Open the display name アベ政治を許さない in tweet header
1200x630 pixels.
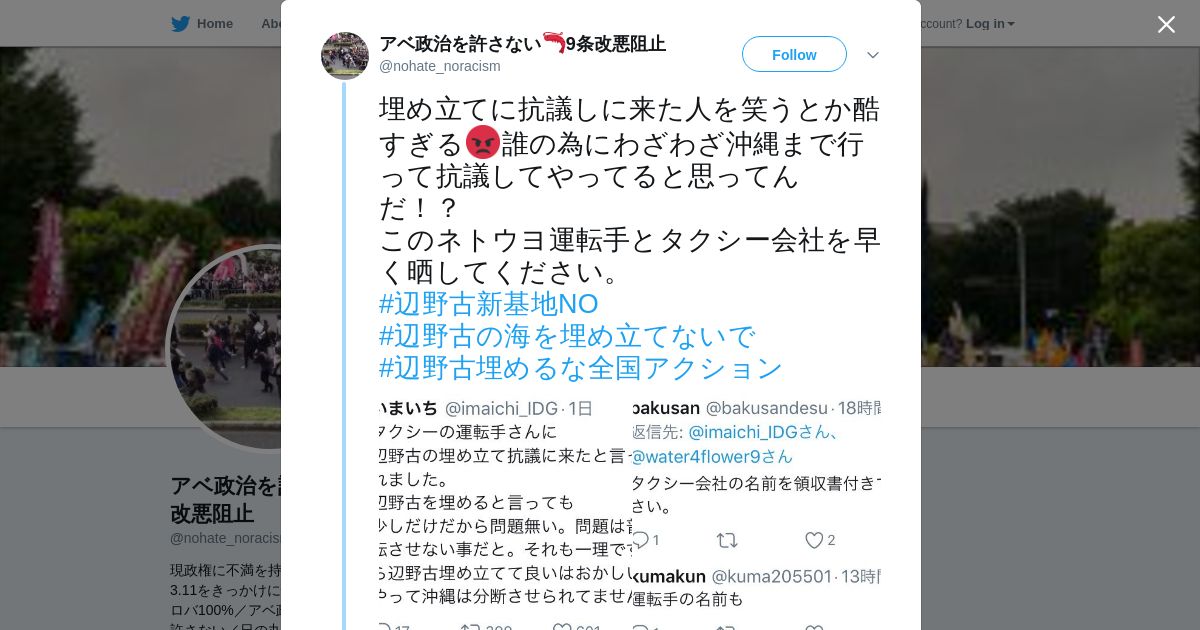tap(460, 44)
